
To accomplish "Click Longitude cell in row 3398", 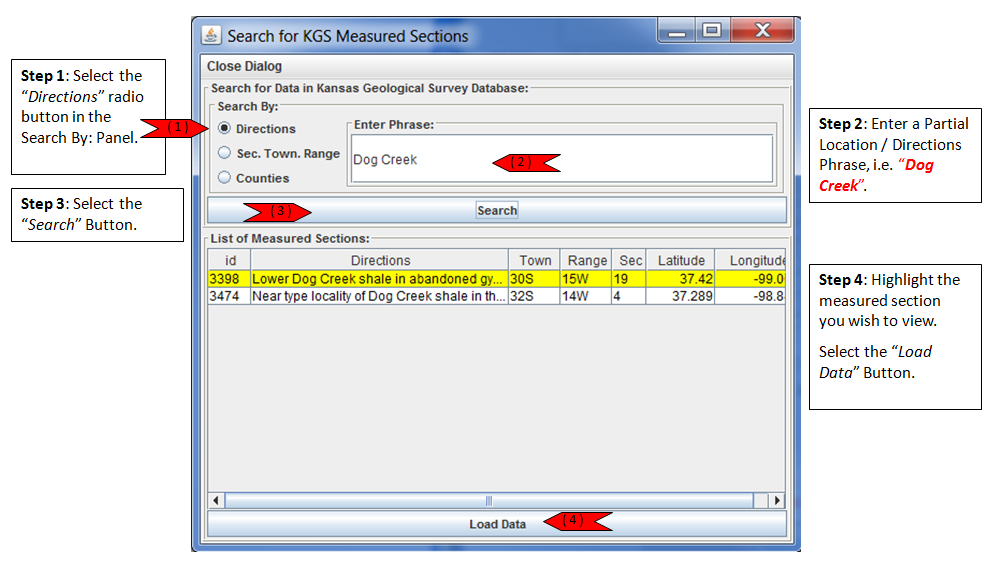I will tap(751, 279).
